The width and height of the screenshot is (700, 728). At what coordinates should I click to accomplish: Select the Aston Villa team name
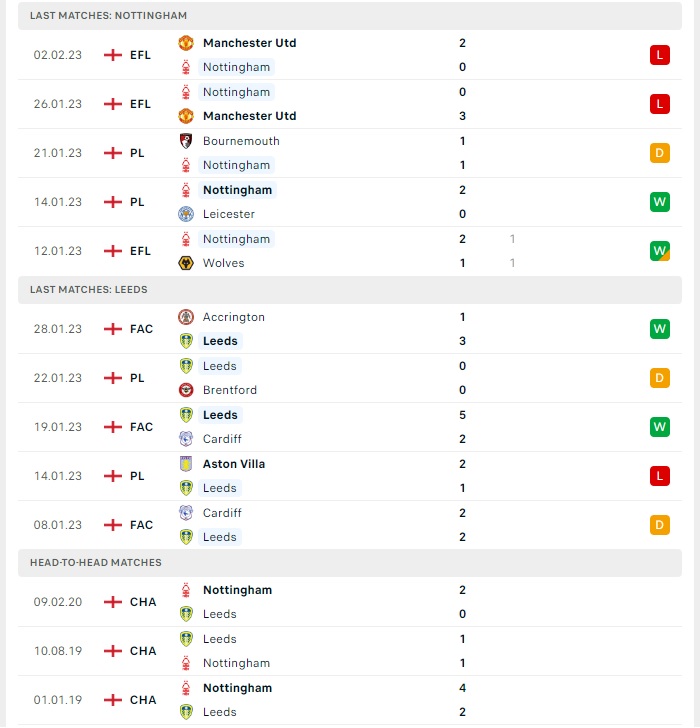coord(234,464)
